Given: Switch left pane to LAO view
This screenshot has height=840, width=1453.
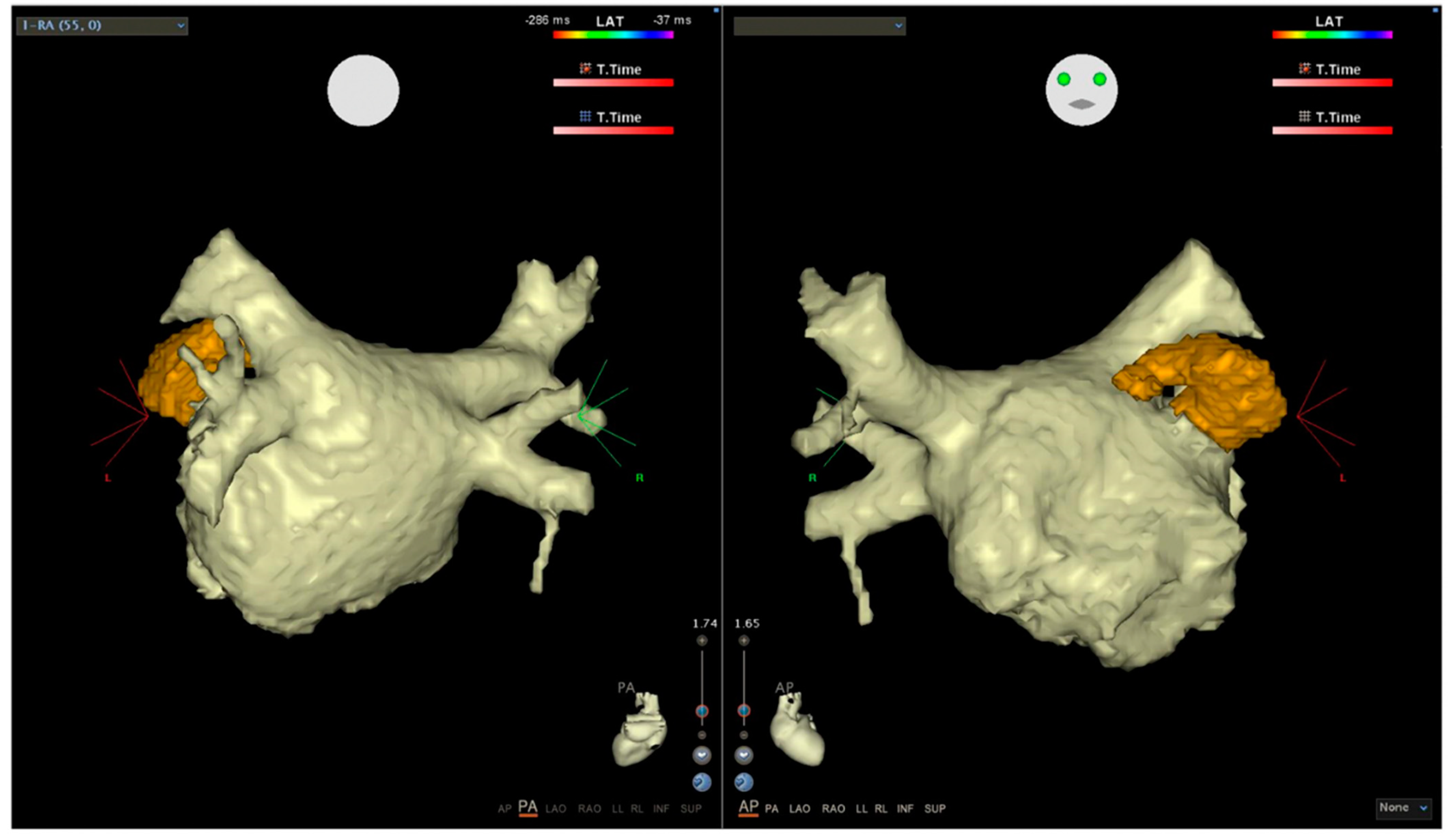Looking at the screenshot, I should pos(555,809).
